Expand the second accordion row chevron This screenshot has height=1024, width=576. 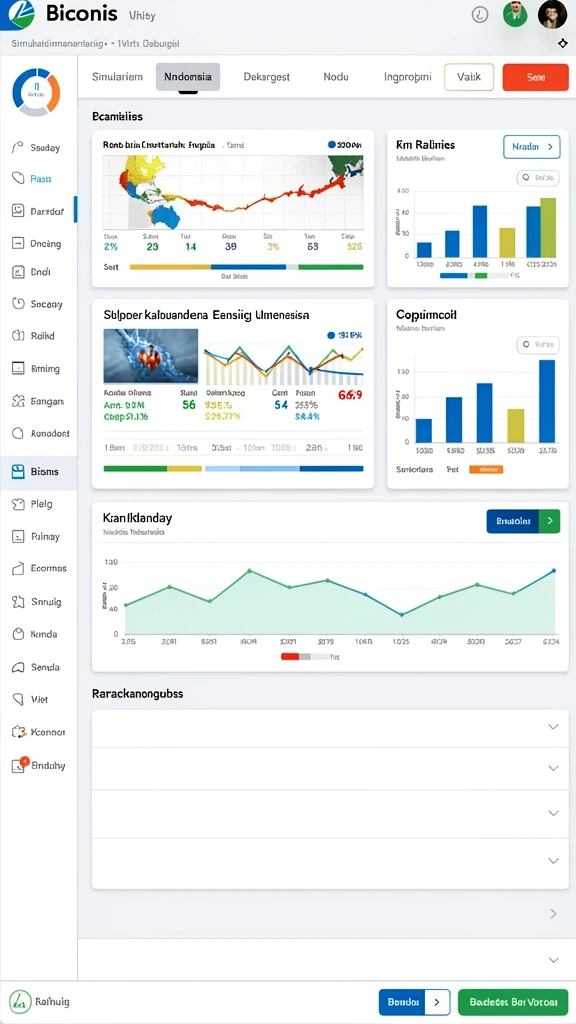(554, 768)
